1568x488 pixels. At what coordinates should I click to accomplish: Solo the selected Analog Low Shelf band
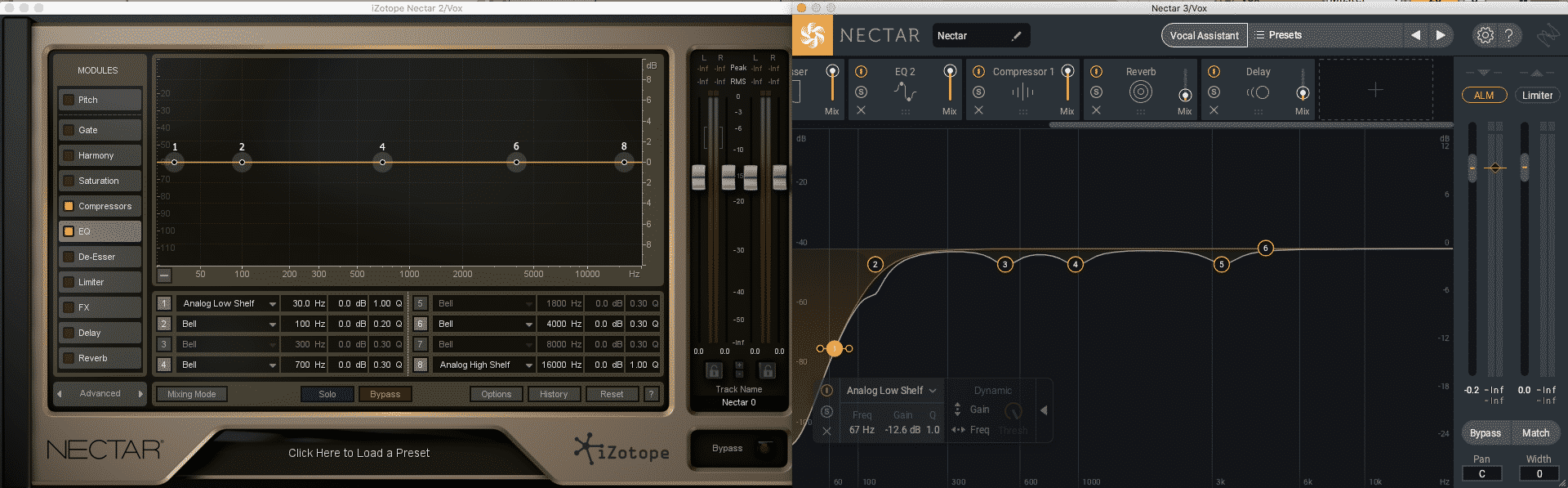(x=826, y=411)
